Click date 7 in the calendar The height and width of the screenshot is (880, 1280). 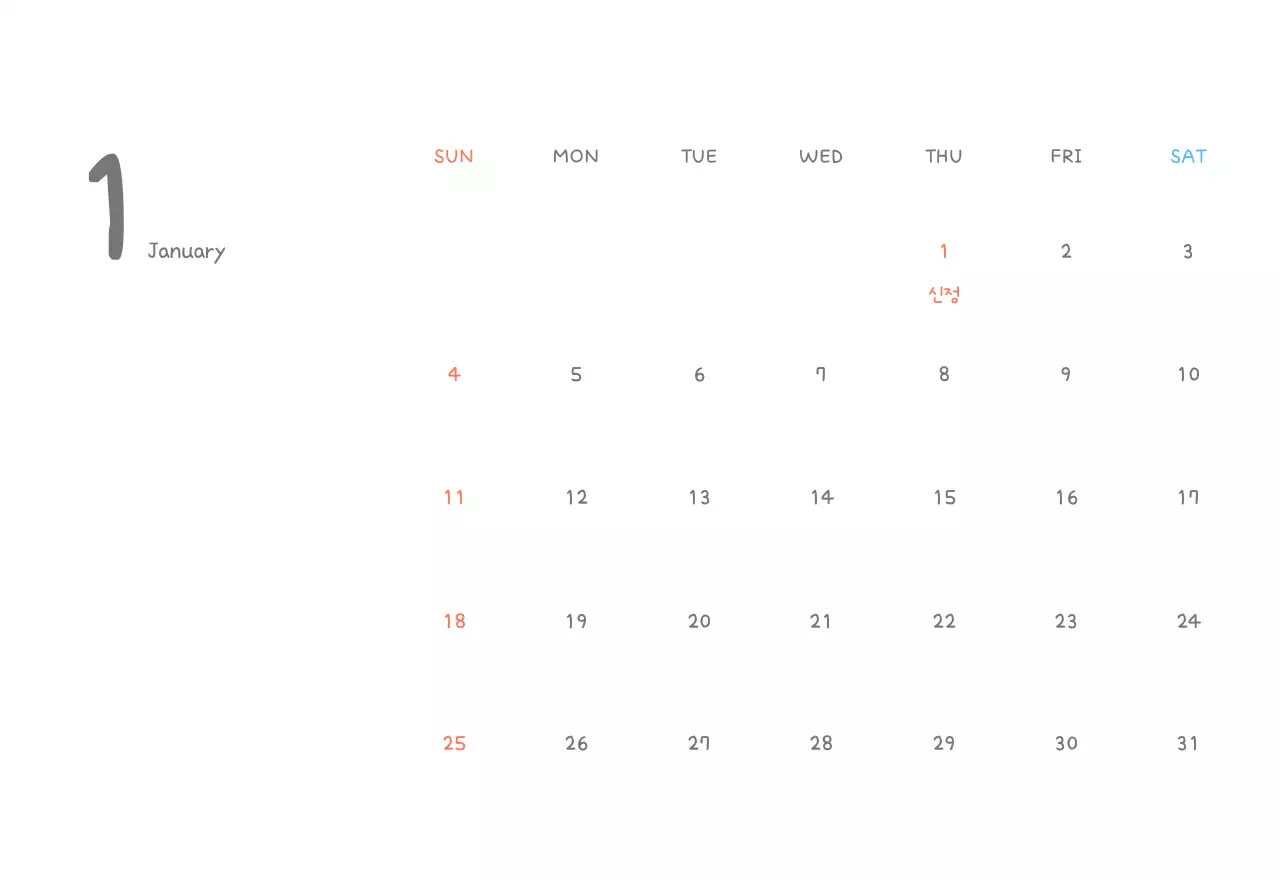pos(821,375)
